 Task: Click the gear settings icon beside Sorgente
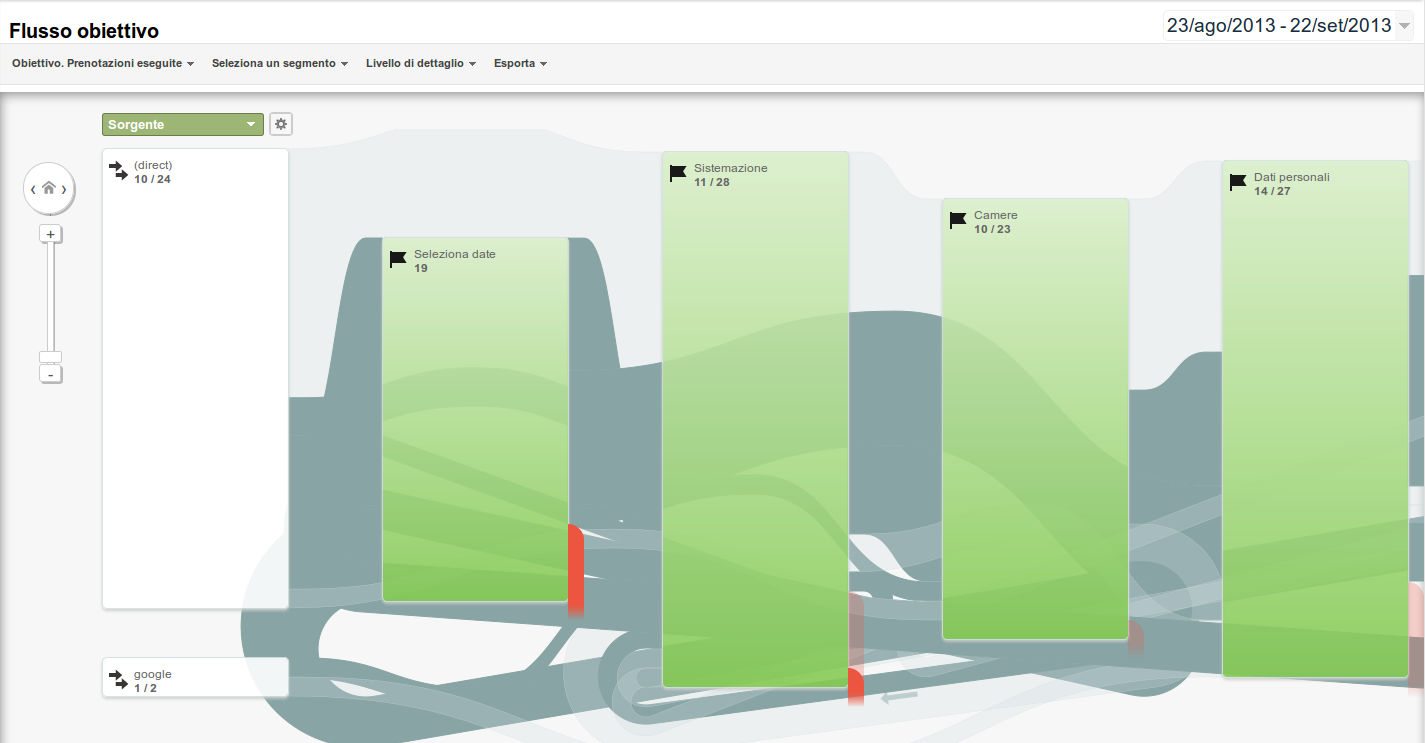[281, 124]
